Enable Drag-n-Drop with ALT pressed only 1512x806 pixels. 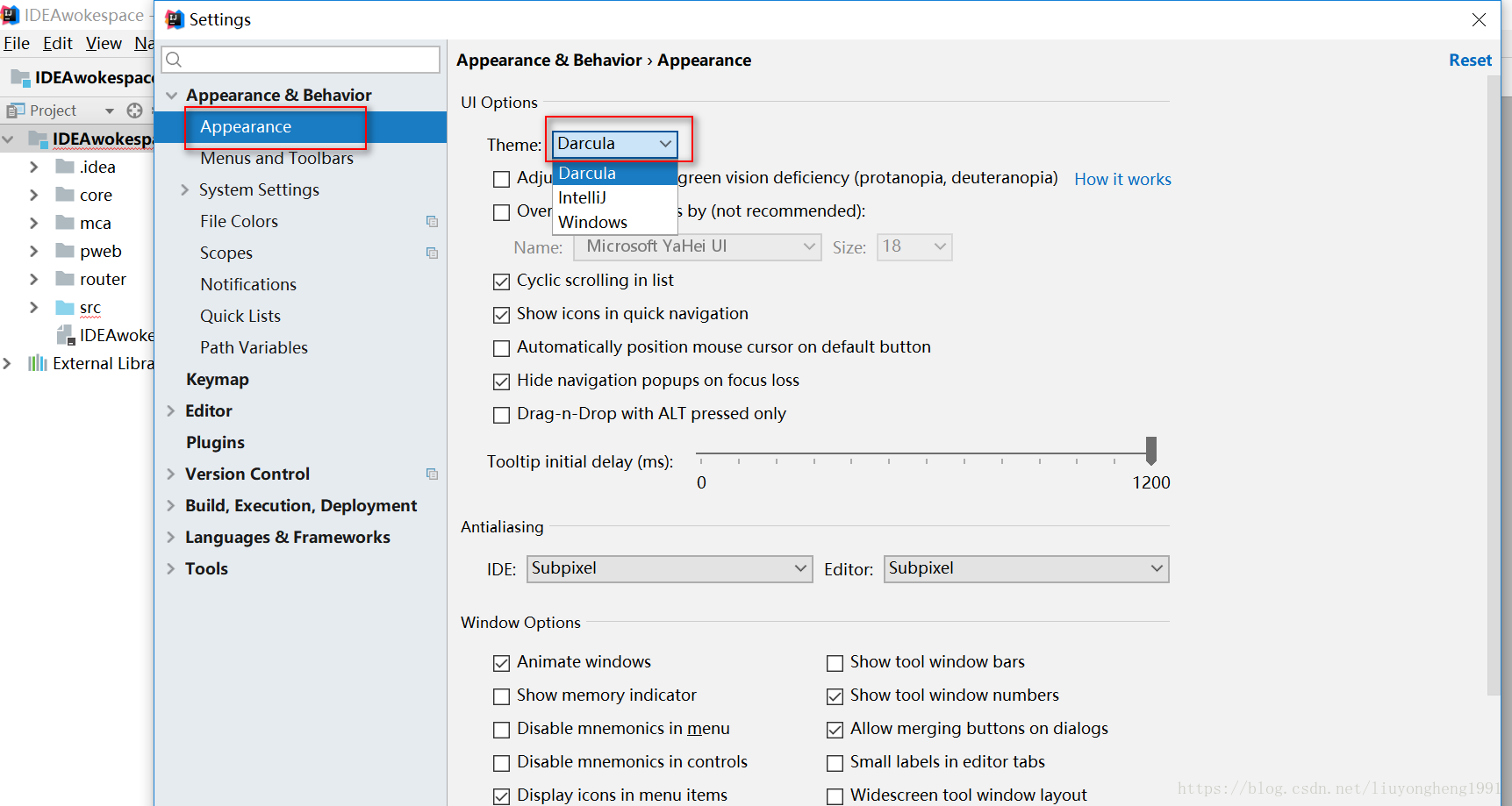[501, 415]
